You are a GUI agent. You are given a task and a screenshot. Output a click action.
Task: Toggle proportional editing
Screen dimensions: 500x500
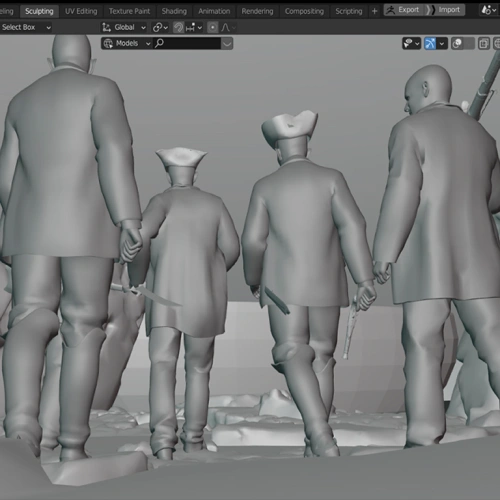(213, 27)
